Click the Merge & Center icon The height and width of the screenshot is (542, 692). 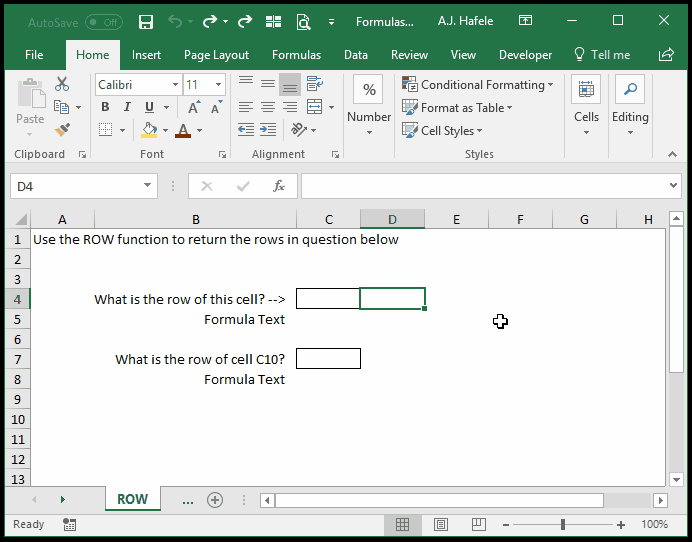point(314,107)
